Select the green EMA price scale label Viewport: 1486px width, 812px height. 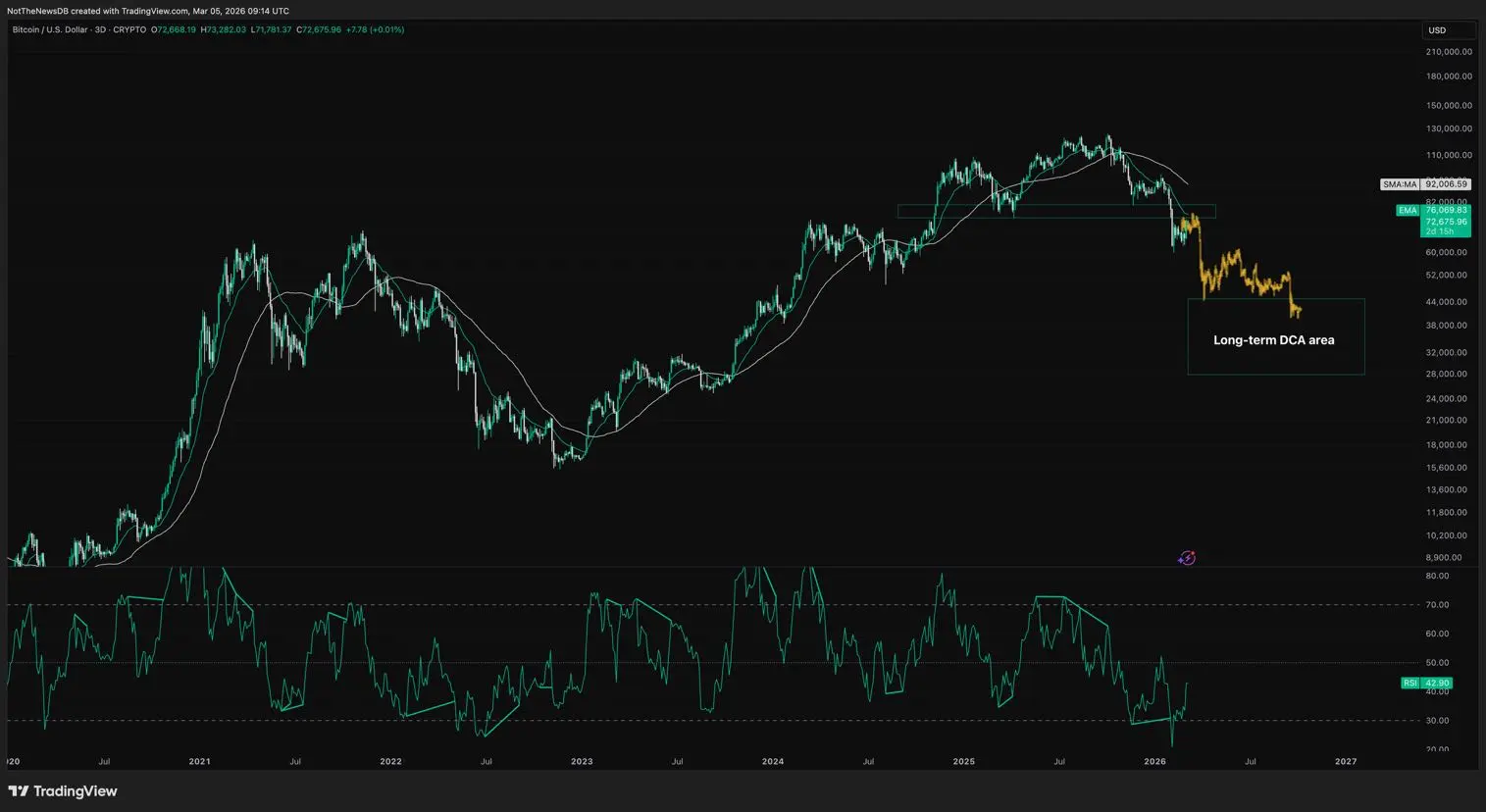pyautogui.click(x=1408, y=210)
